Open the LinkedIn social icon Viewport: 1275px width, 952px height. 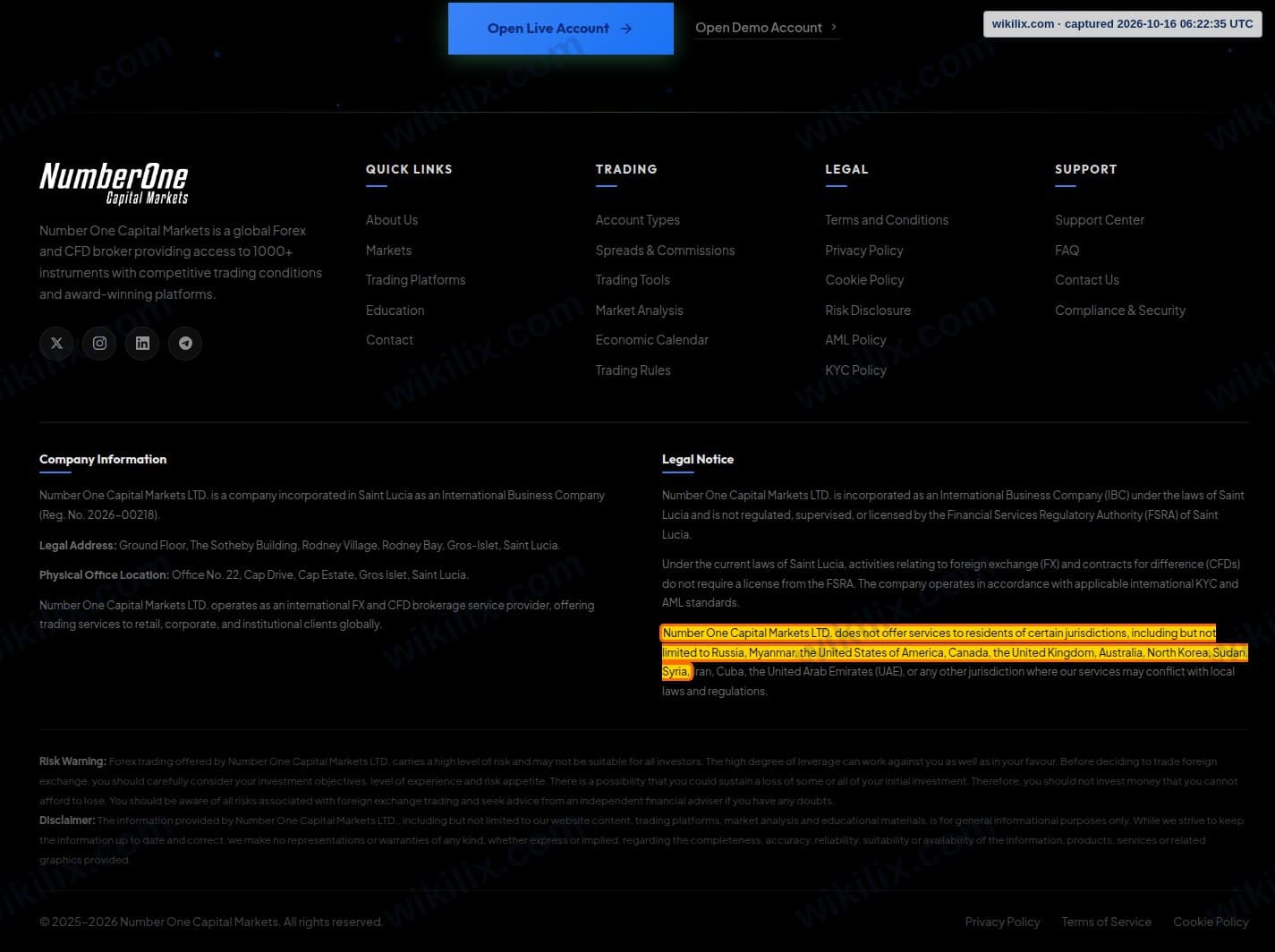(142, 343)
